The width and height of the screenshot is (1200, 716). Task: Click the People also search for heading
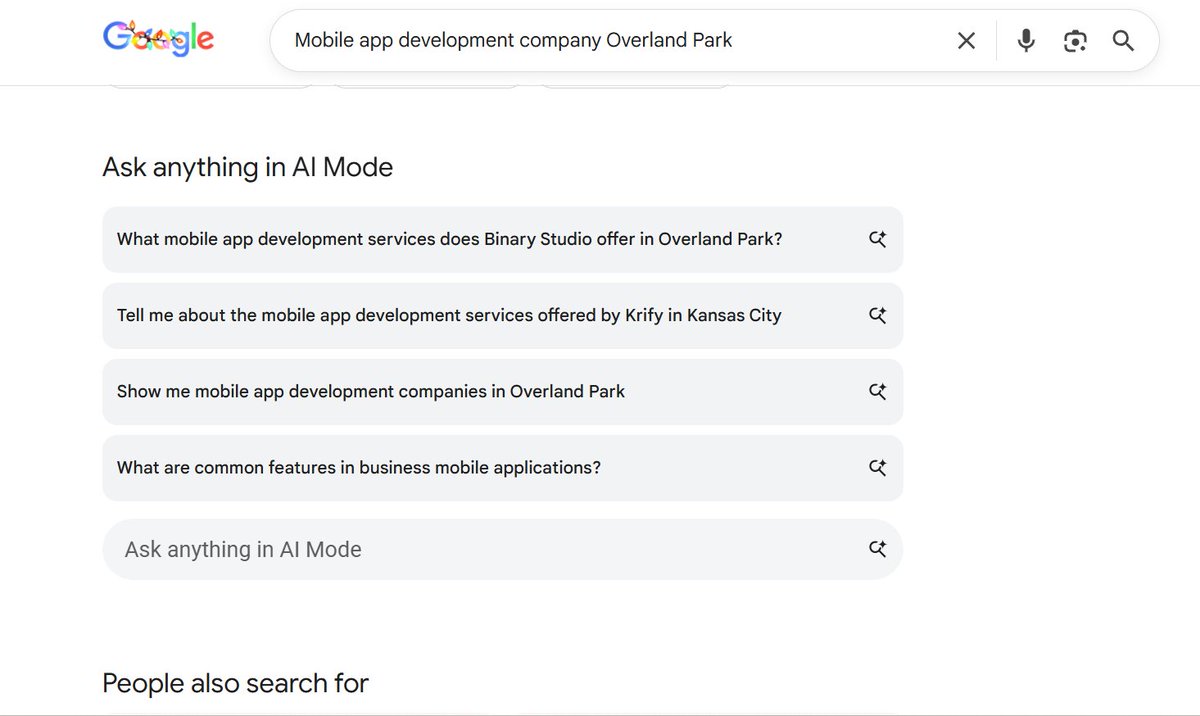coord(236,684)
